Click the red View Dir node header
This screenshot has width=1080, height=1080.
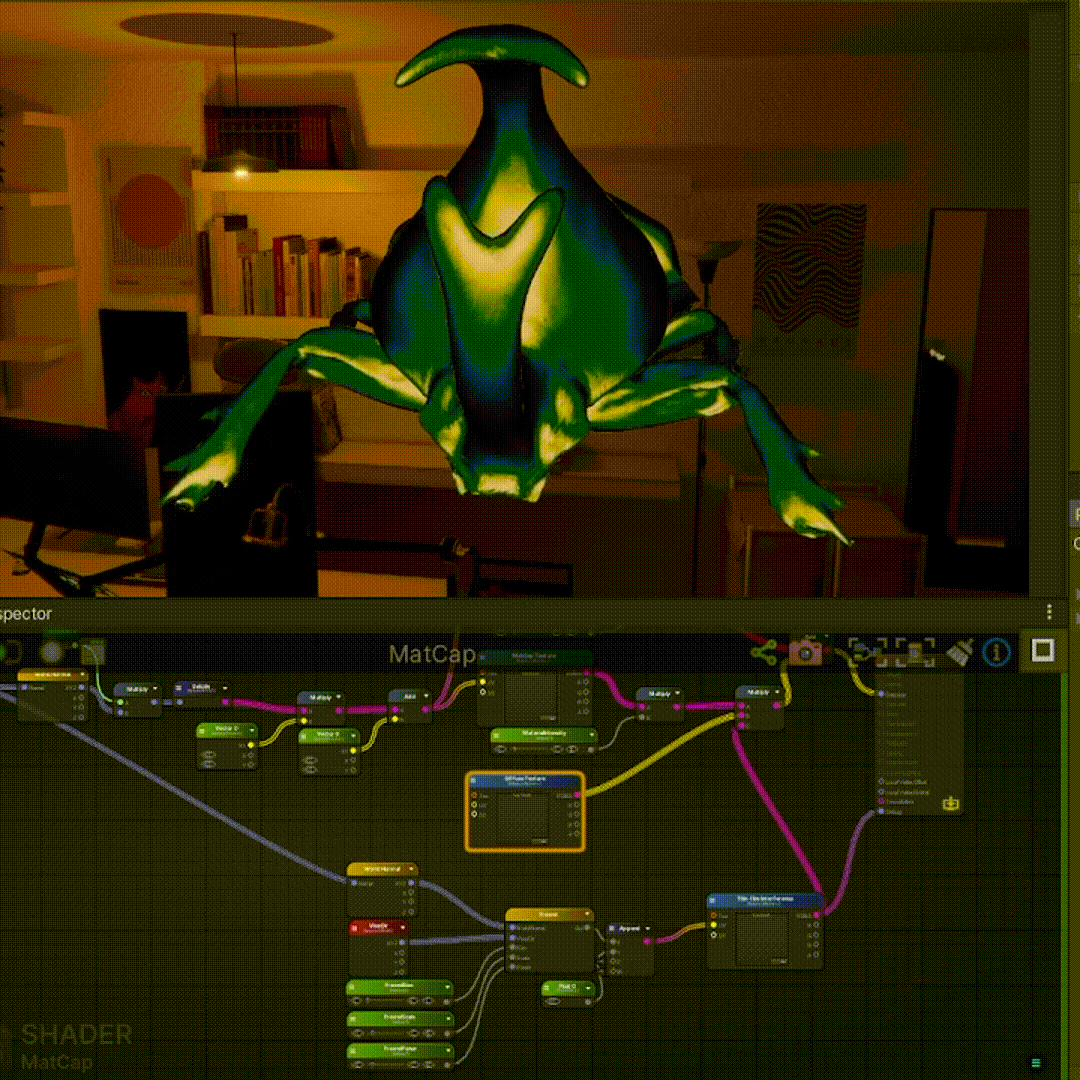[378, 927]
